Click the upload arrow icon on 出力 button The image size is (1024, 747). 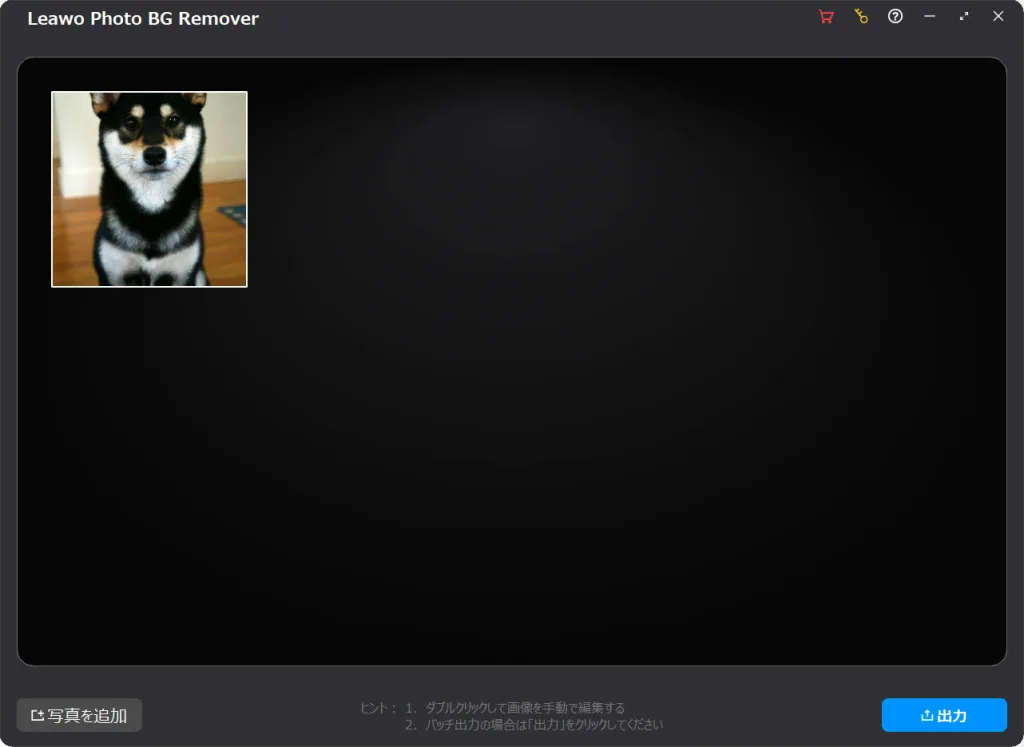[x=927, y=715]
